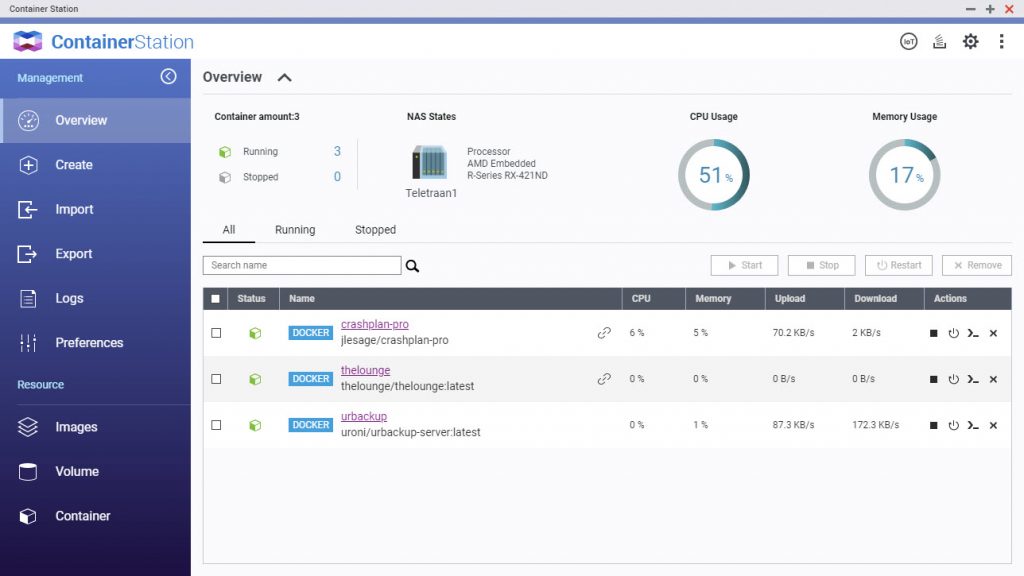The height and width of the screenshot is (576, 1024).
Task: Click the Stop button
Action: coord(822,265)
